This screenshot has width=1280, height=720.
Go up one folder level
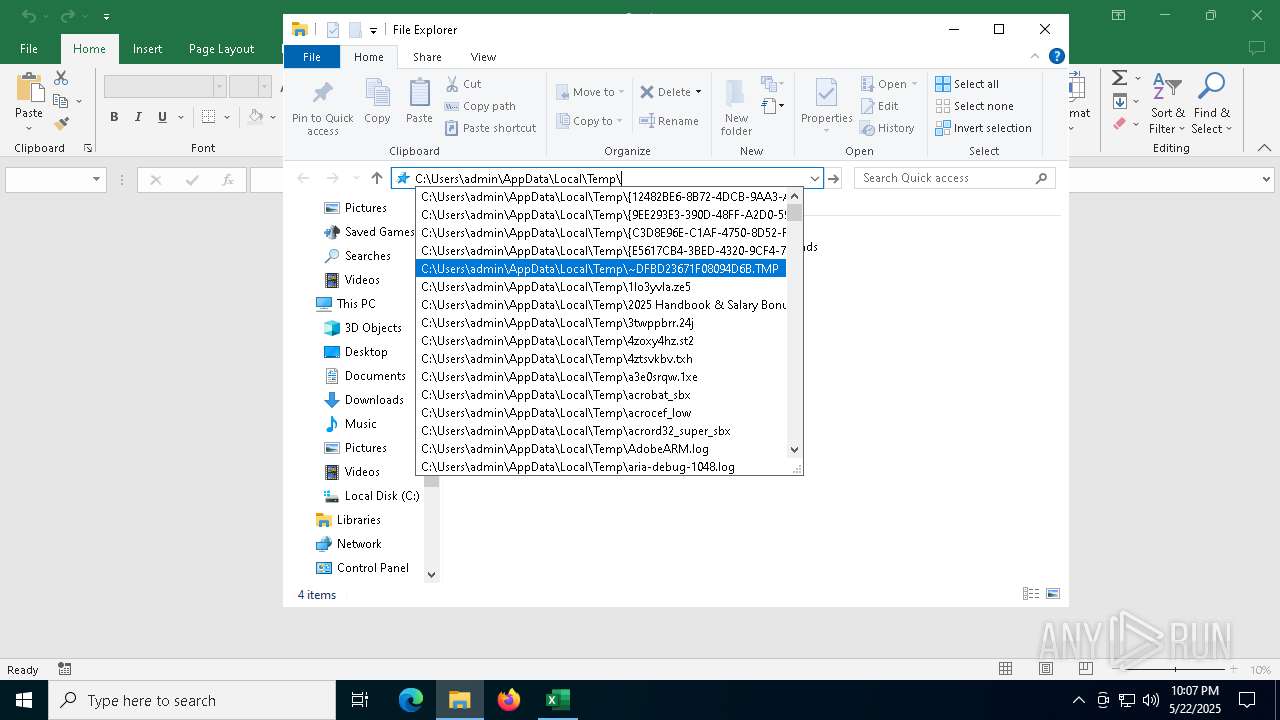click(x=377, y=178)
